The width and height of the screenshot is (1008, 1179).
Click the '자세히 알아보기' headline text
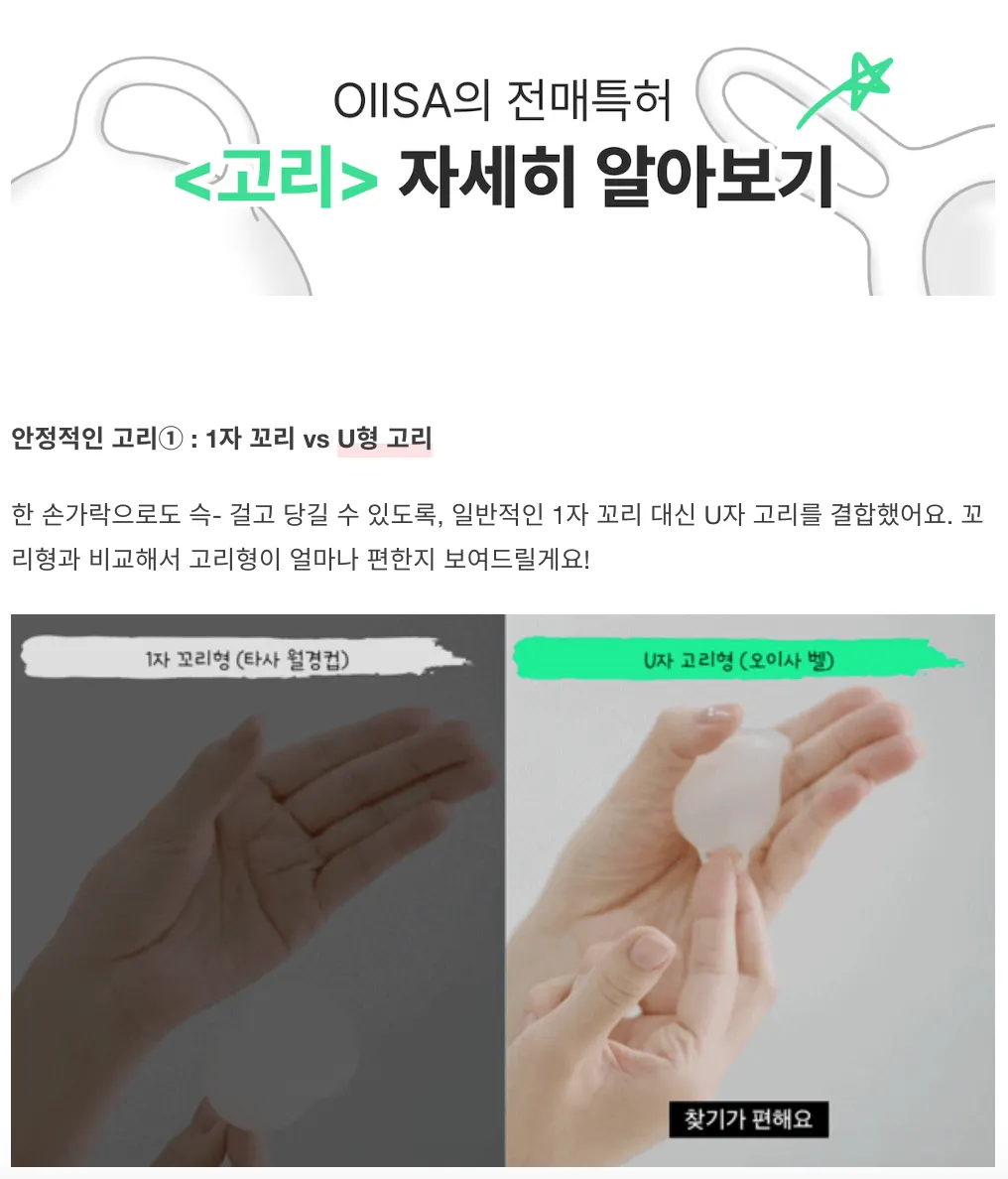click(x=616, y=176)
